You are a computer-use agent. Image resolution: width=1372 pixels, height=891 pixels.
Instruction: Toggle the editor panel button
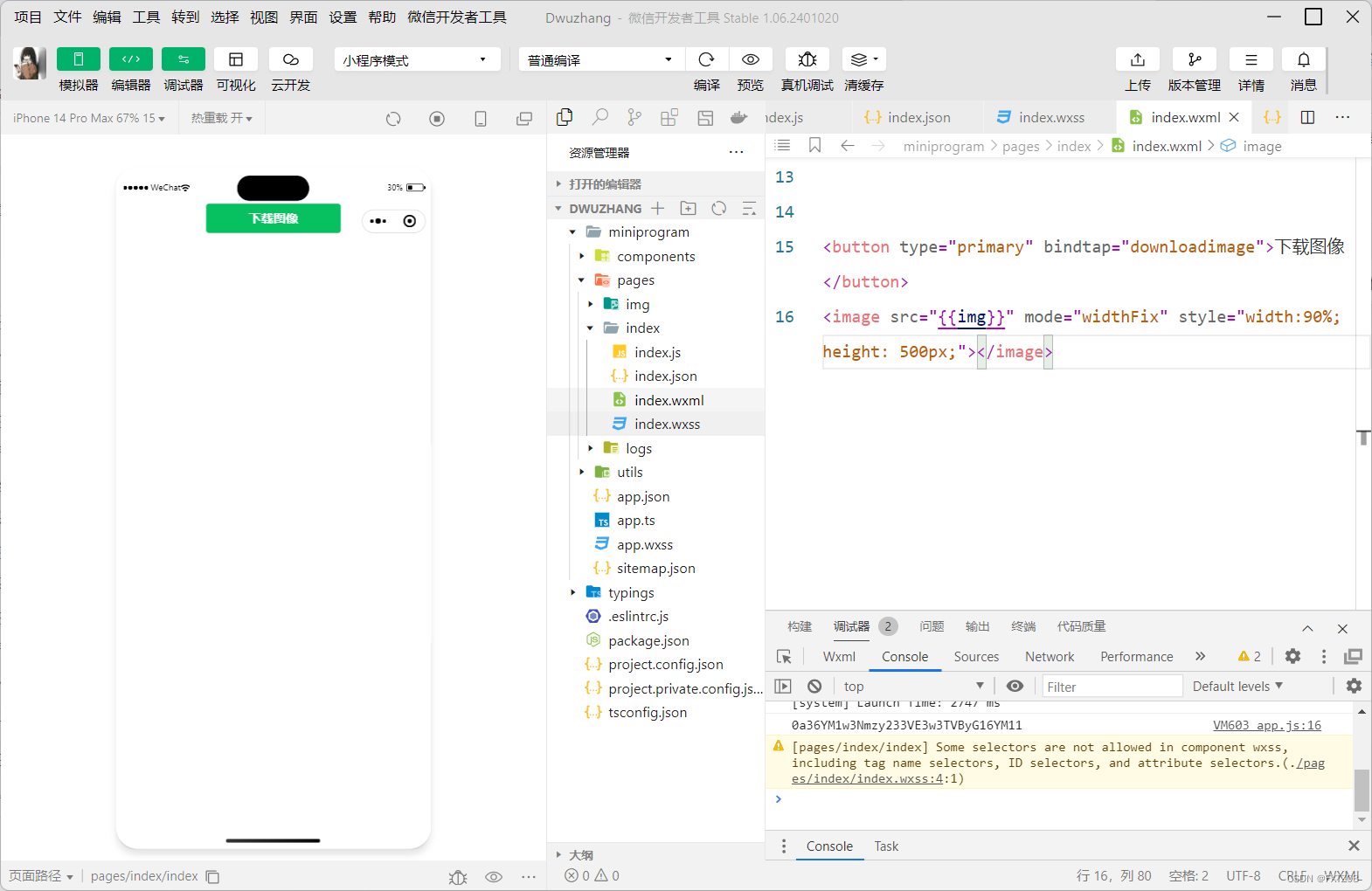(131, 59)
